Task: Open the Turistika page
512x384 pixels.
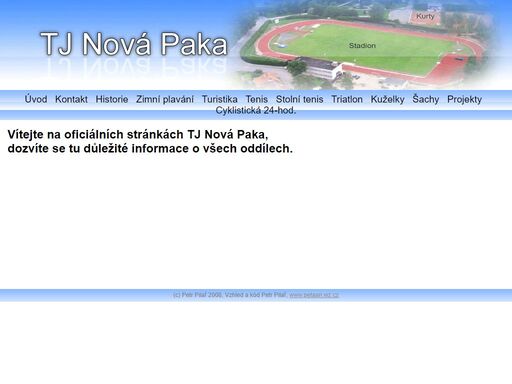Action: tap(220, 99)
